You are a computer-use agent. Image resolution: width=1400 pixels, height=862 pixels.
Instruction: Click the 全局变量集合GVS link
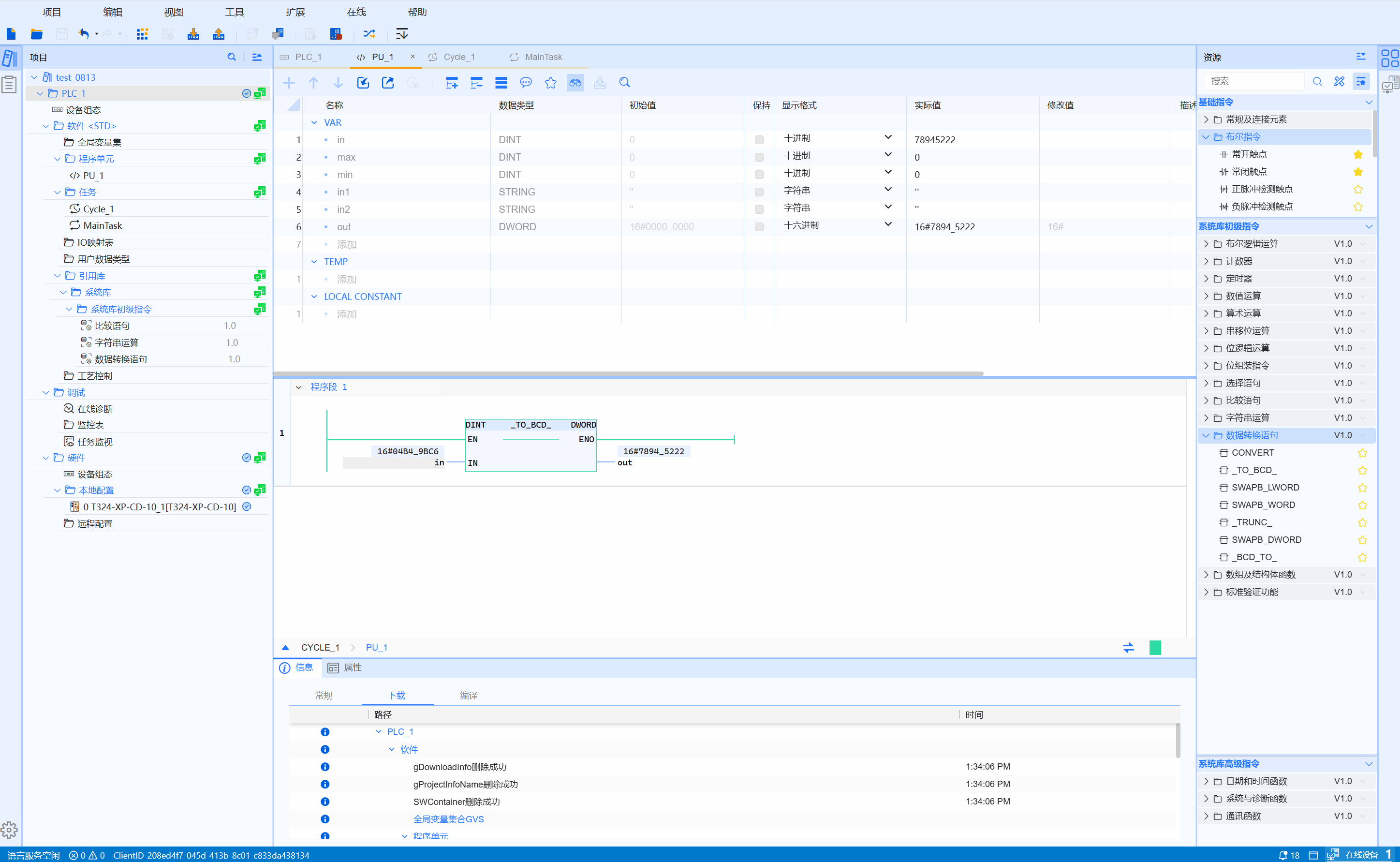pyautogui.click(x=448, y=819)
